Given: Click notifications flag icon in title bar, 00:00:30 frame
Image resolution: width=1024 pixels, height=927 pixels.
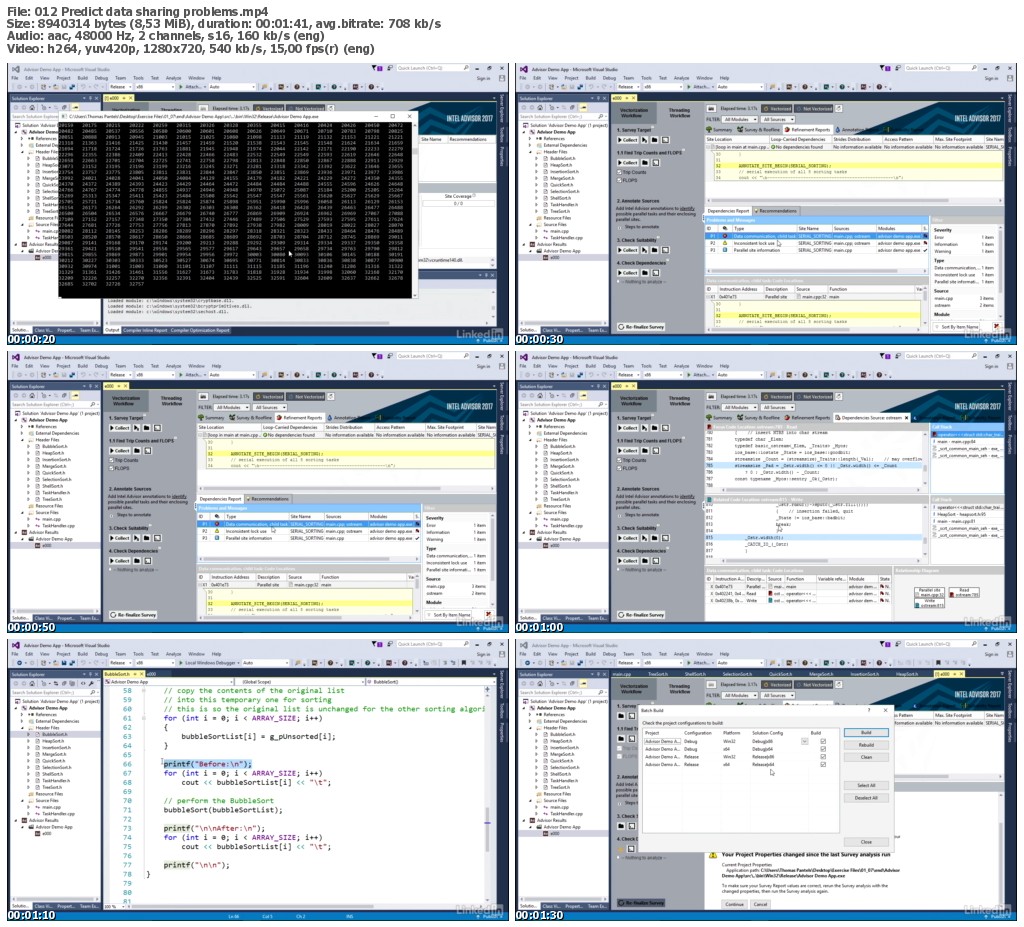Looking at the screenshot, I should click(884, 68).
